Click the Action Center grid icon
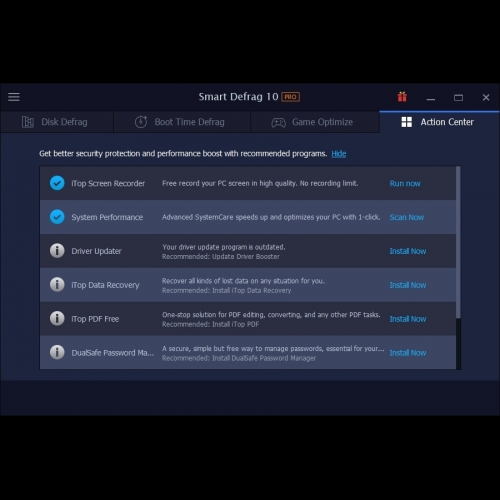 tap(406, 122)
